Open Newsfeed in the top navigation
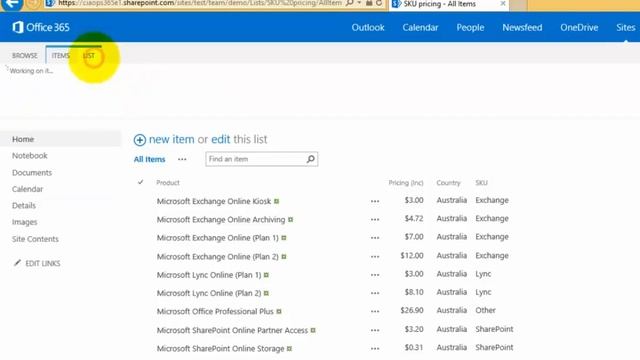Screen dimensions: 640x360 [x=522, y=27]
